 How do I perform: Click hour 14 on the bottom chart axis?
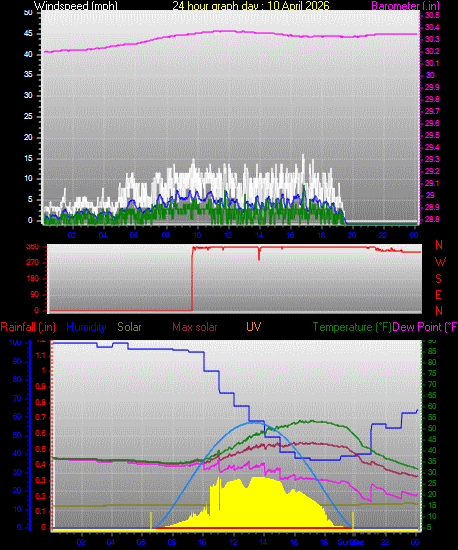click(x=264, y=542)
